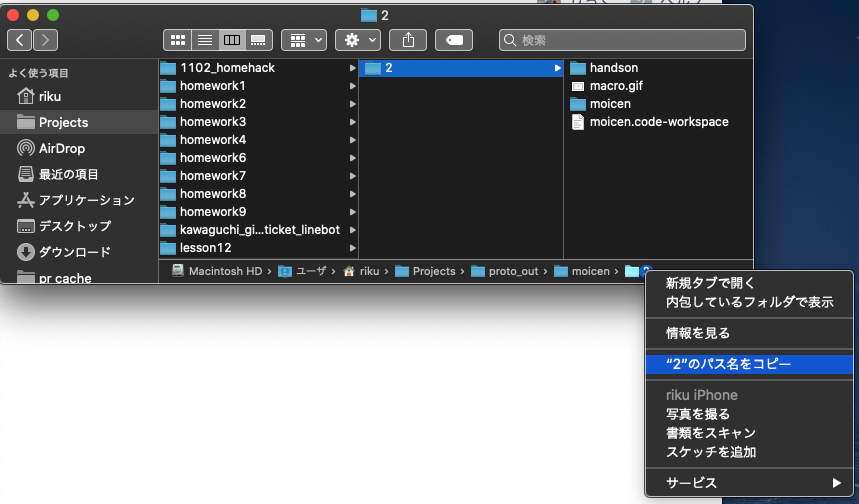Choose スケッチを追加 from context menu
Screen dimensions: 859x504
pos(749,453)
